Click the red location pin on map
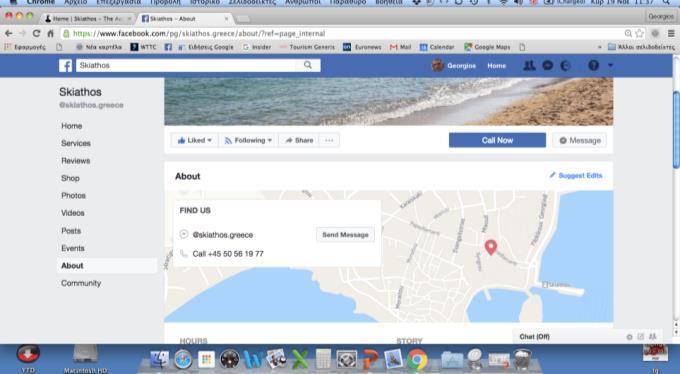This screenshot has width=680, height=374. point(490,247)
